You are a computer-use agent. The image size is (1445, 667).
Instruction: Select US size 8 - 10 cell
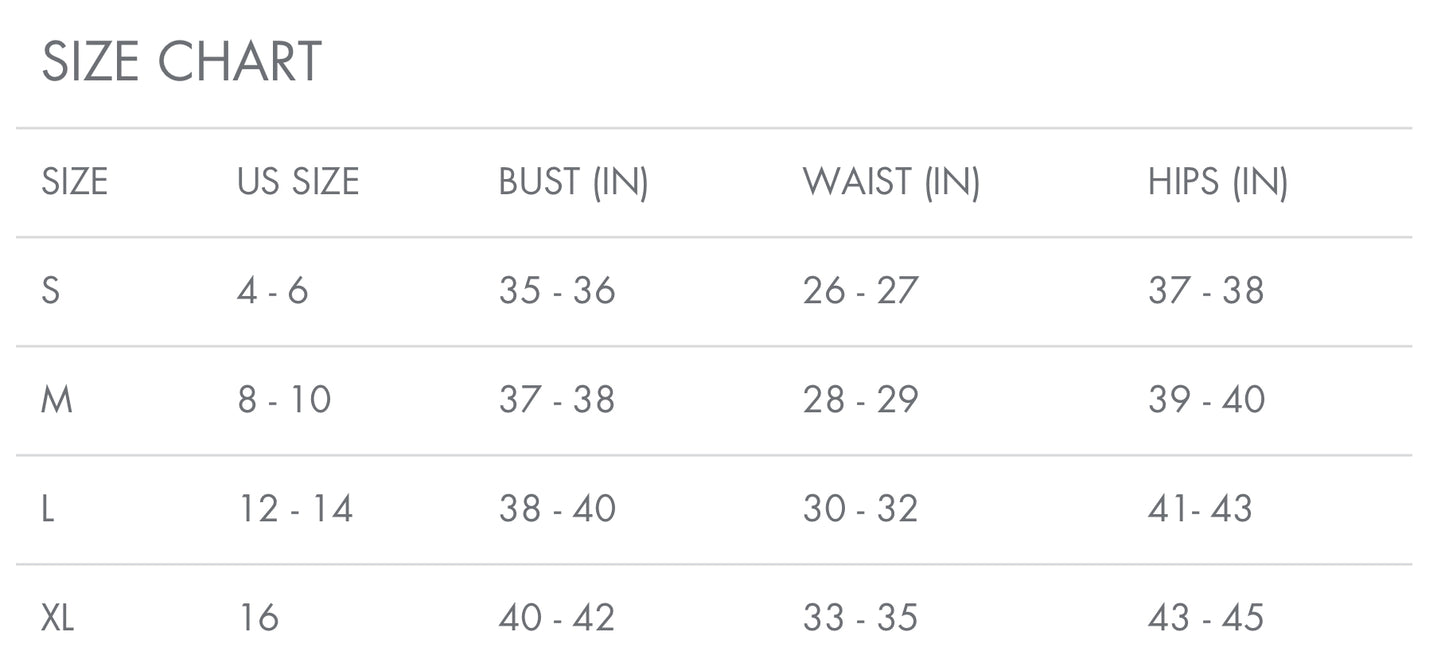coord(284,400)
